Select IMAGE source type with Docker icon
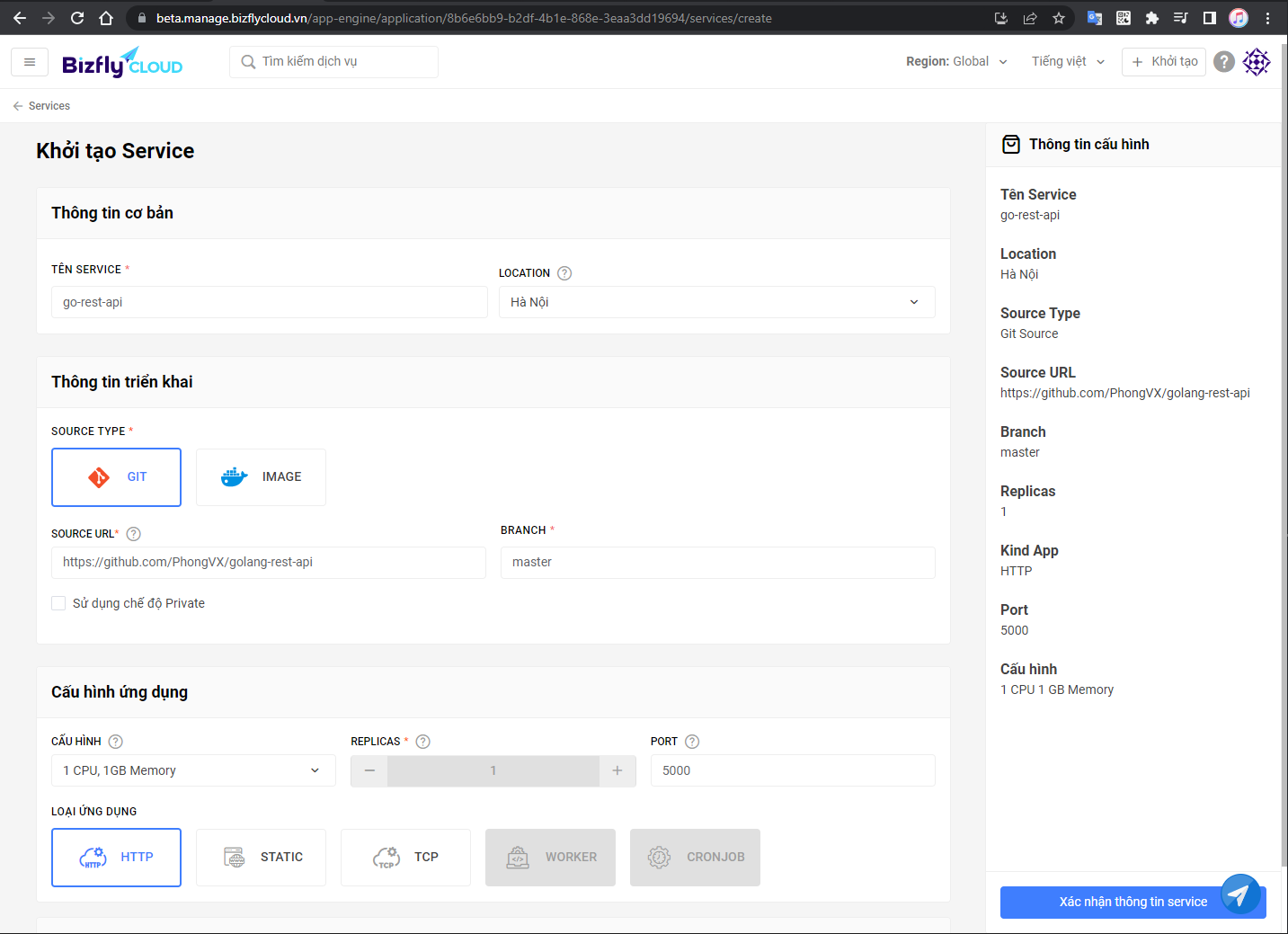 tap(261, 476)
